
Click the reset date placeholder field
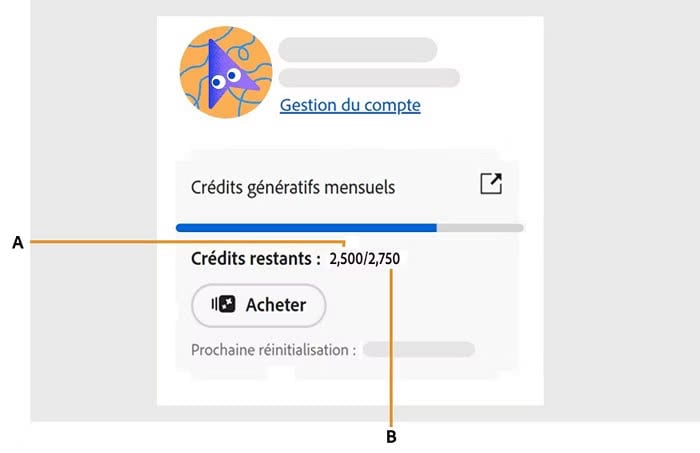(x=419, y=349)
